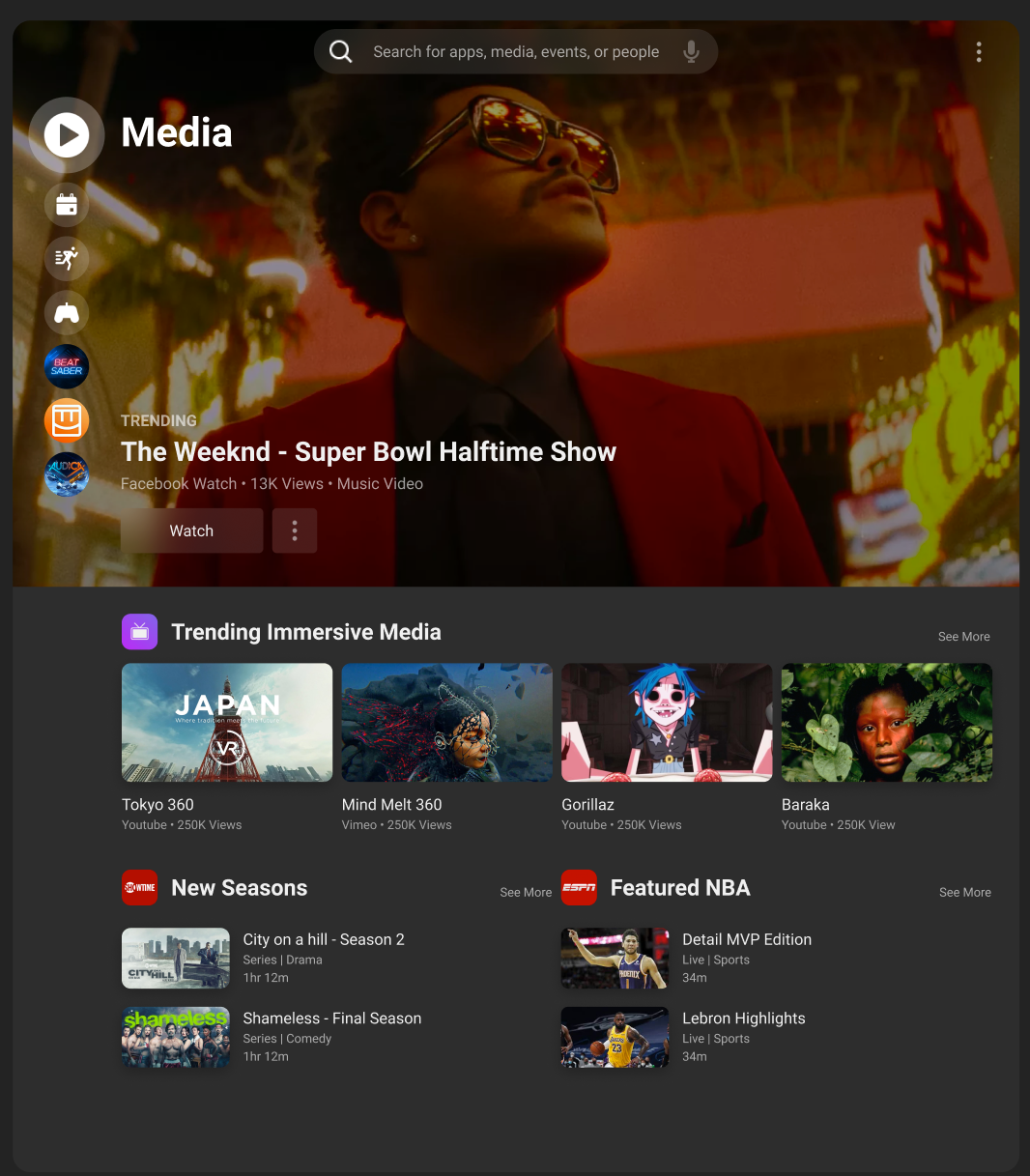Open Tokyo 360 video thumbnail
This screenshot has width=1030, height=1176.
(227, 723)
